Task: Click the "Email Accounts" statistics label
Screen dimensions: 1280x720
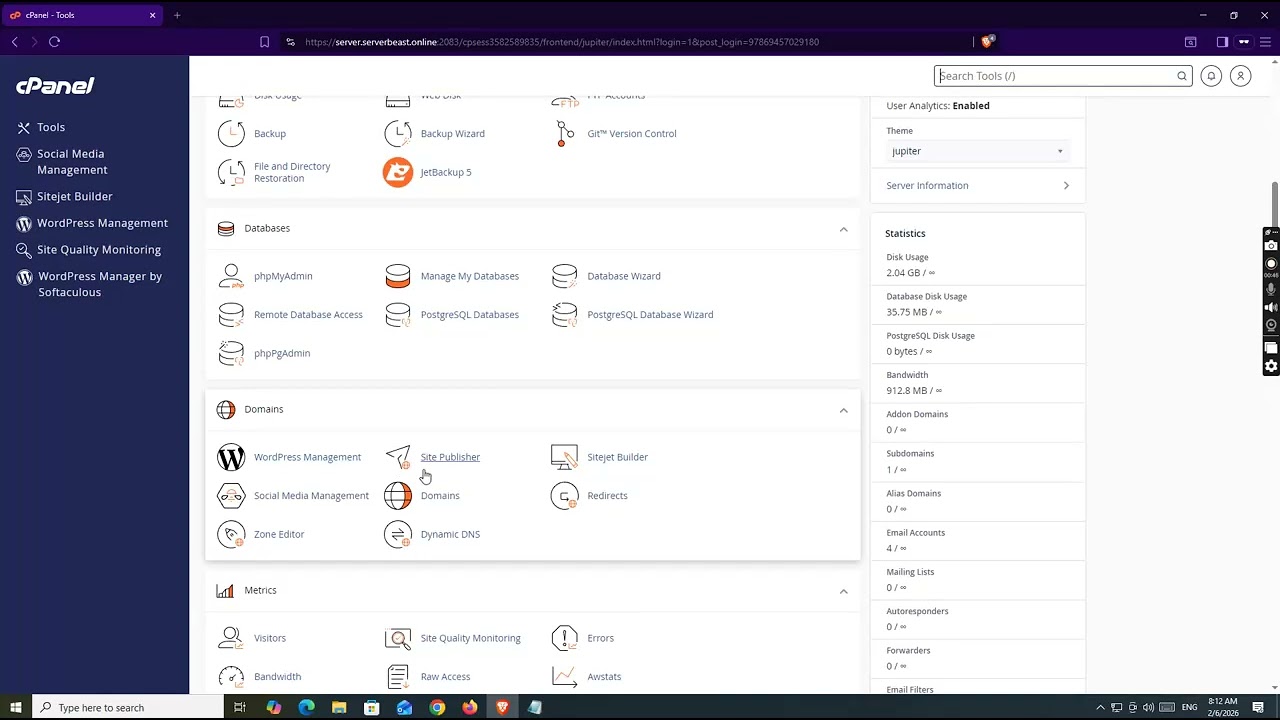Action: tap(916, 533)
